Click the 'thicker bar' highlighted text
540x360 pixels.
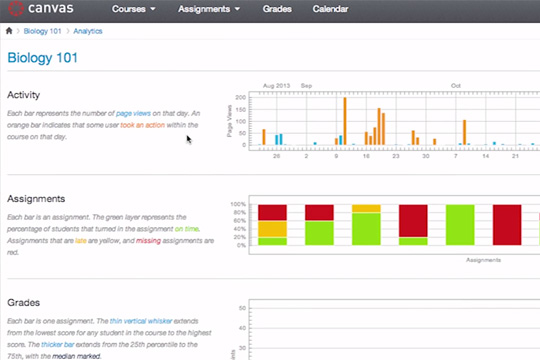58,344
